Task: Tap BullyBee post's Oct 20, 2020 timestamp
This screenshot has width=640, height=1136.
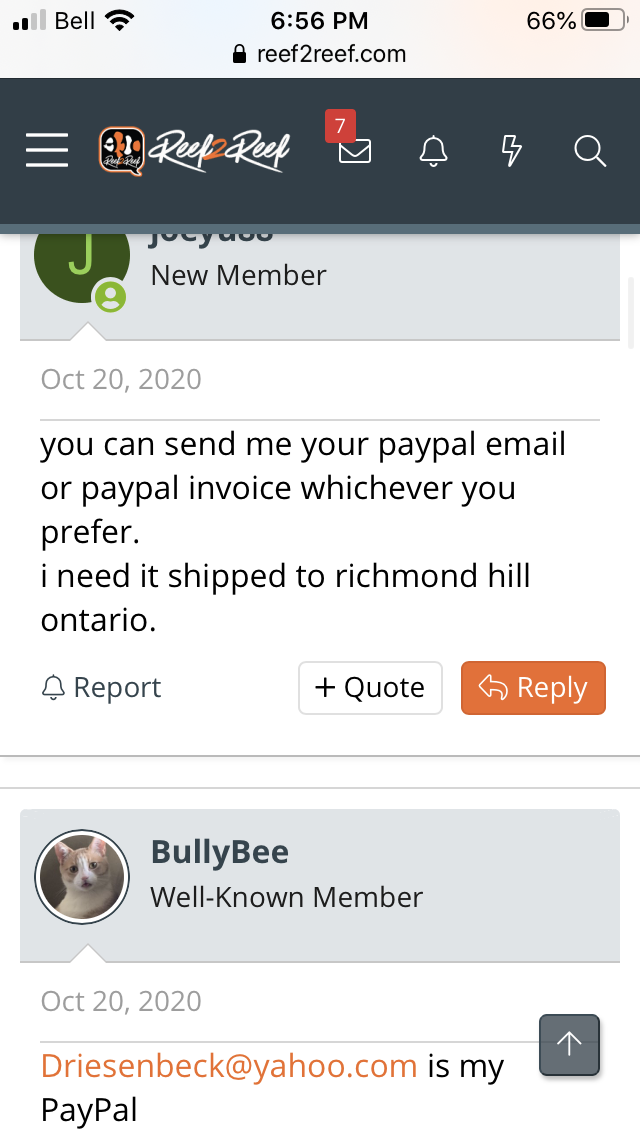Action: coord(121,1001)
